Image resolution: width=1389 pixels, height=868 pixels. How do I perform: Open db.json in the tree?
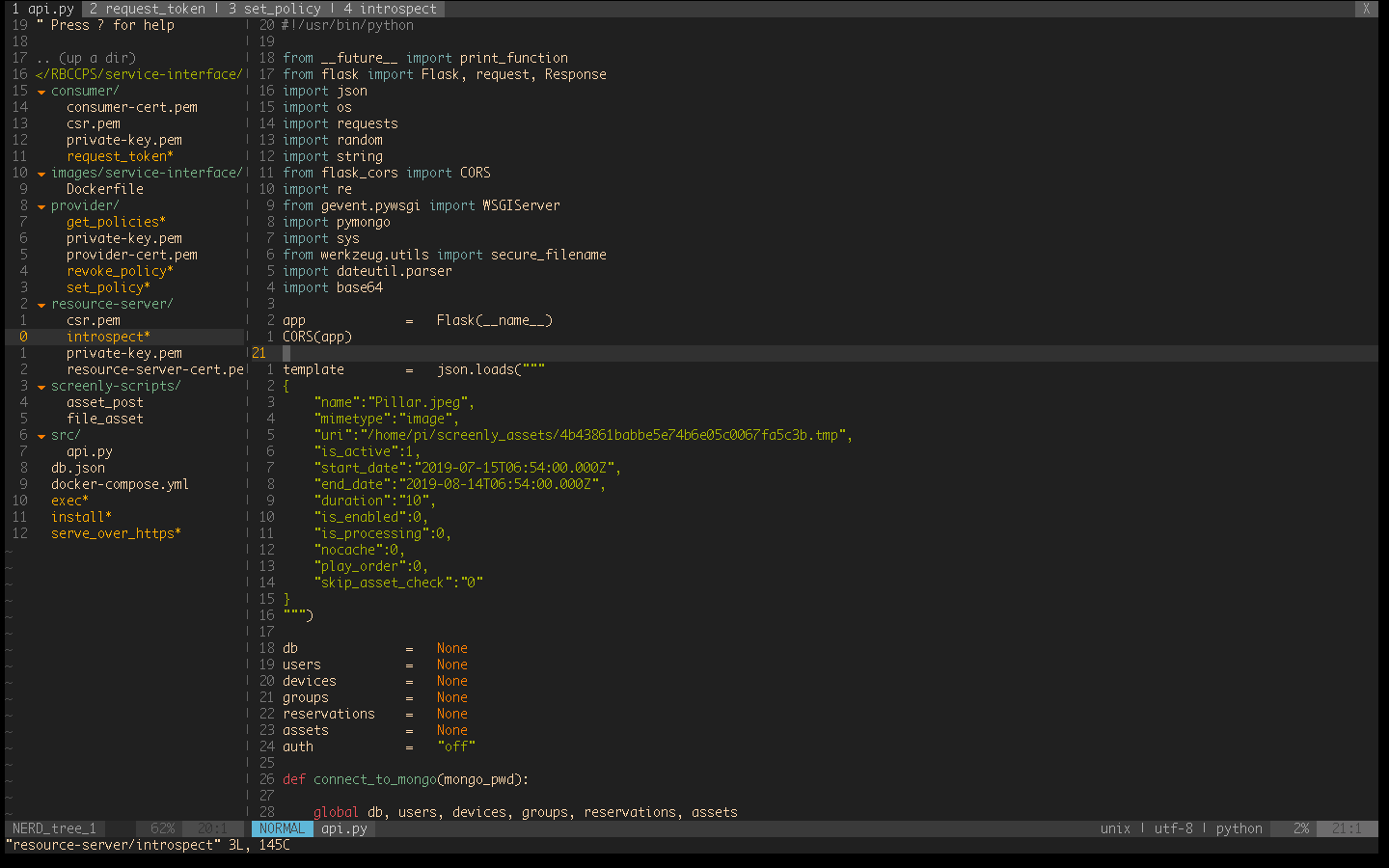click(78, 468)
